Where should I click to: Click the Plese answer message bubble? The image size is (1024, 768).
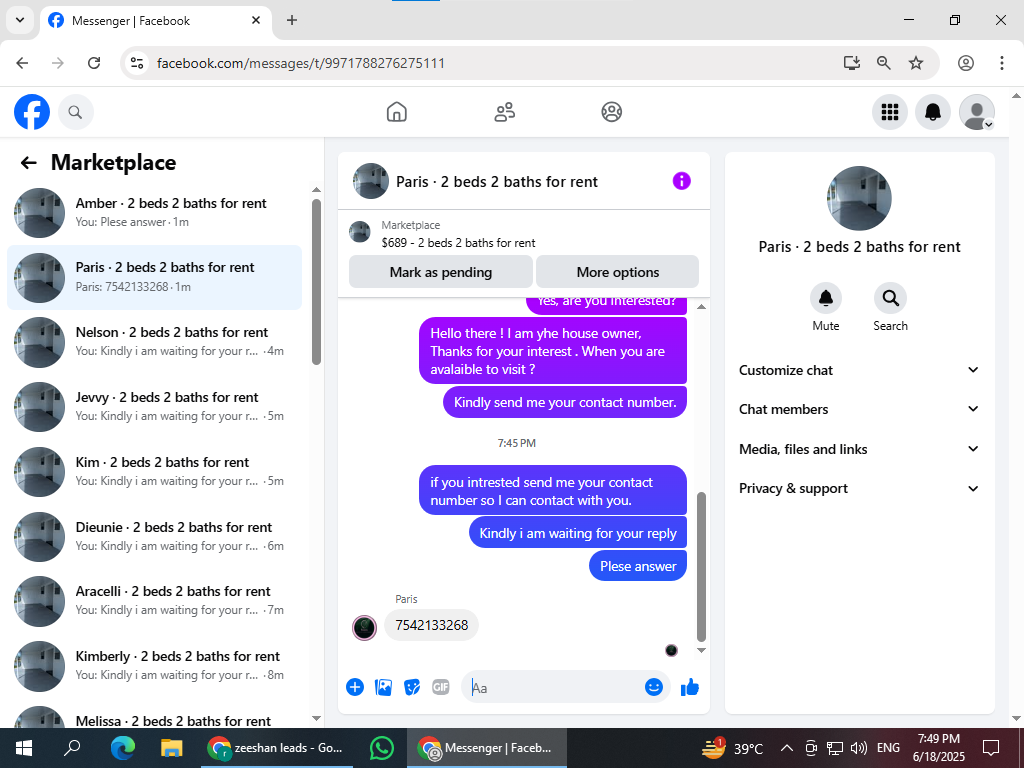tap(638, 566)
